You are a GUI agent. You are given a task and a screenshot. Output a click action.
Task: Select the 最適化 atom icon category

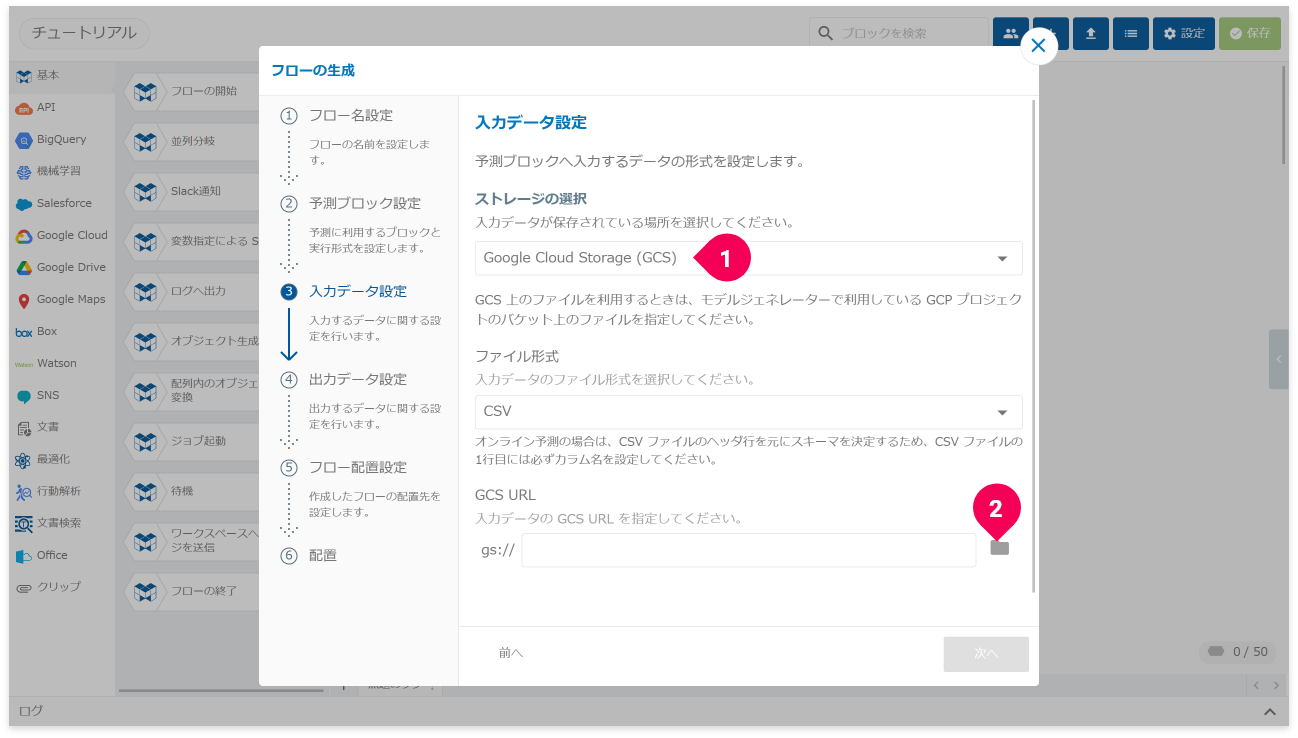[x=24, y=460]
